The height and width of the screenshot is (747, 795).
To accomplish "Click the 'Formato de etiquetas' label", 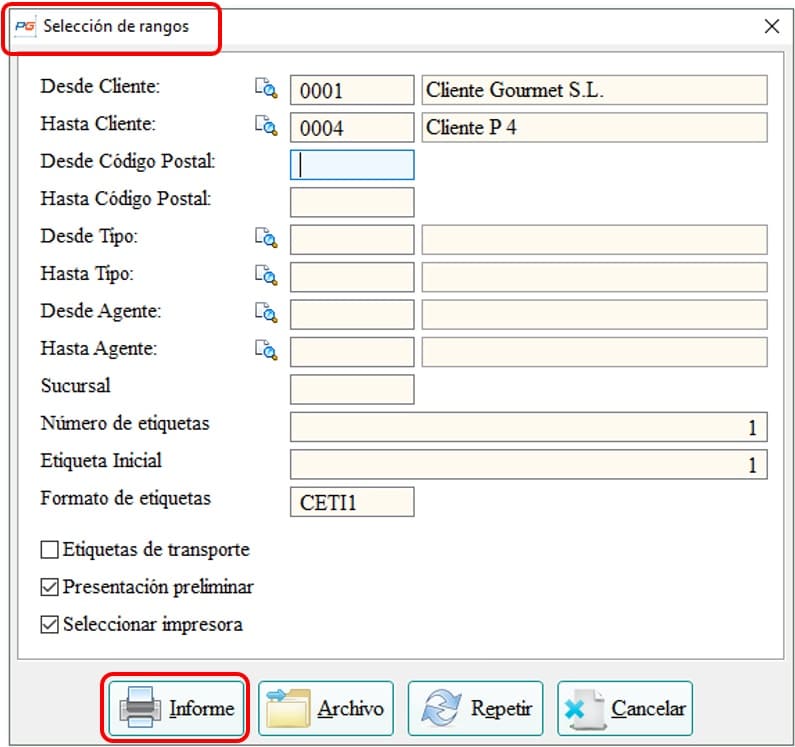I will tap(125, 499).
